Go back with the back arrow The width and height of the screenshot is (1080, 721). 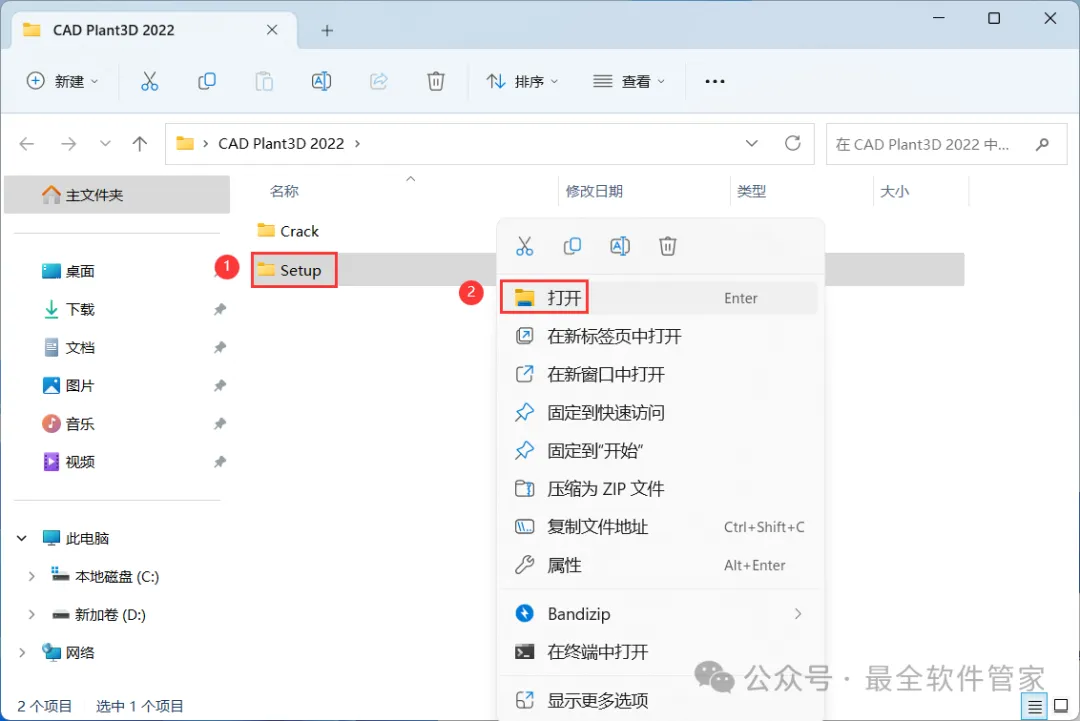tap(27, 143)
